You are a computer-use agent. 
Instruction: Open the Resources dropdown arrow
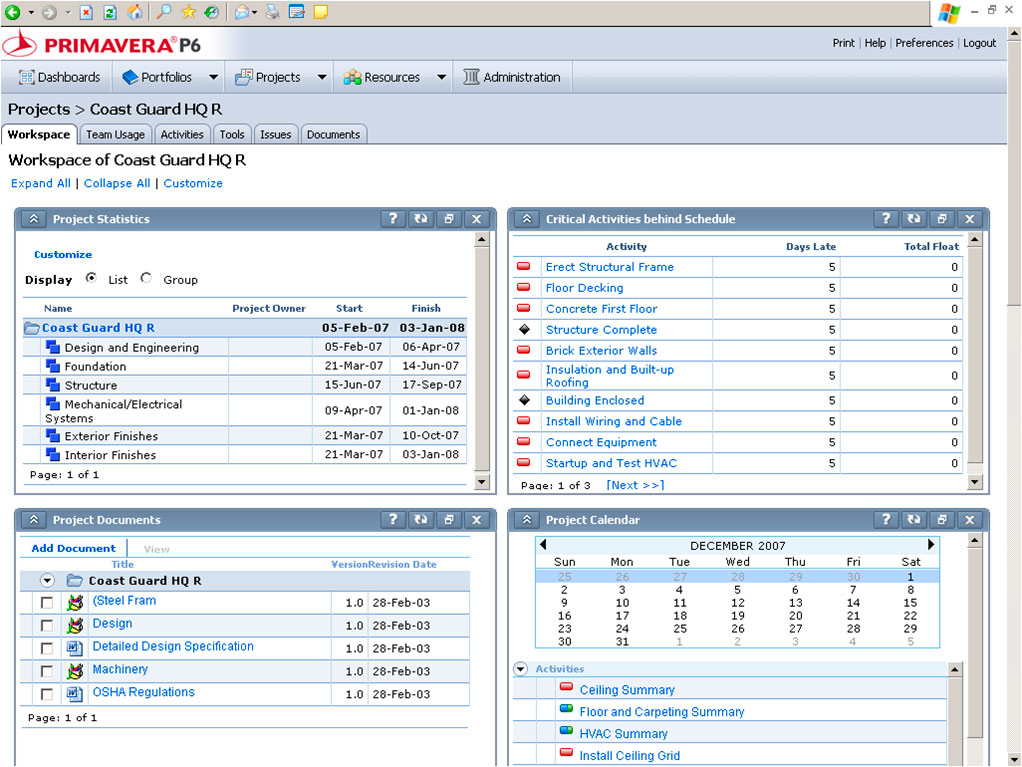[x=441, y=77]
